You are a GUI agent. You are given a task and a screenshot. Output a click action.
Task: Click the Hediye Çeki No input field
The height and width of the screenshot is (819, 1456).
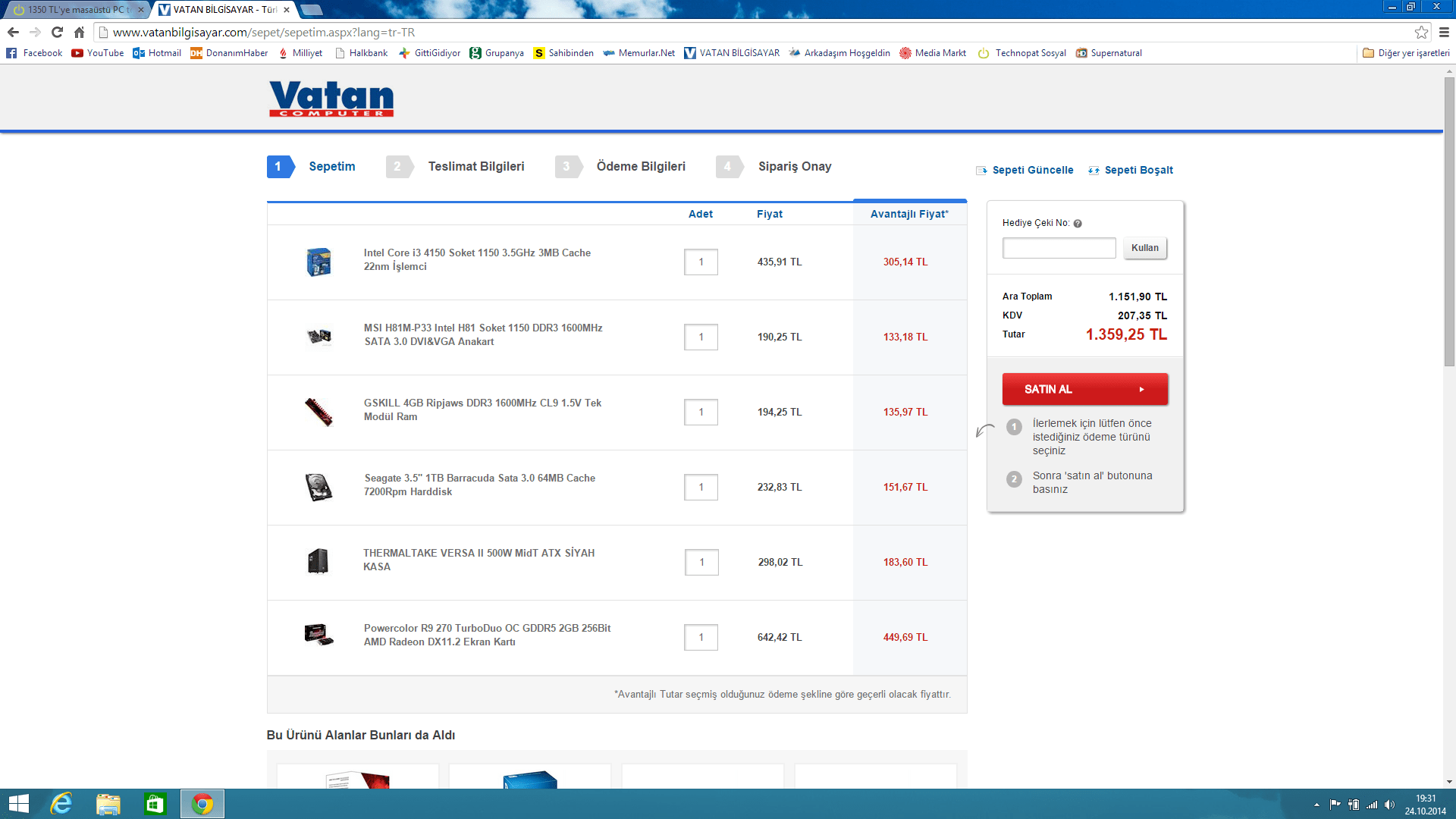click(1059, 248)
